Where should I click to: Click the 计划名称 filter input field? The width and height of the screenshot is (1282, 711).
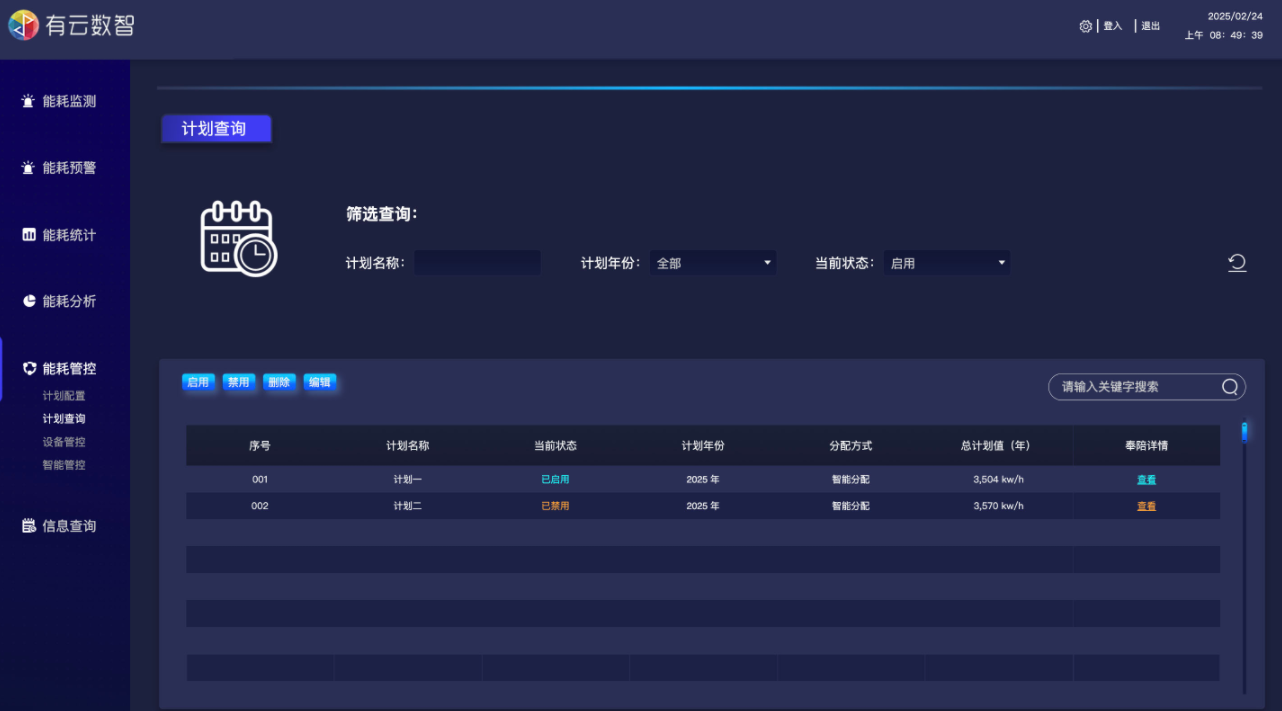click(x=477, y=263)
